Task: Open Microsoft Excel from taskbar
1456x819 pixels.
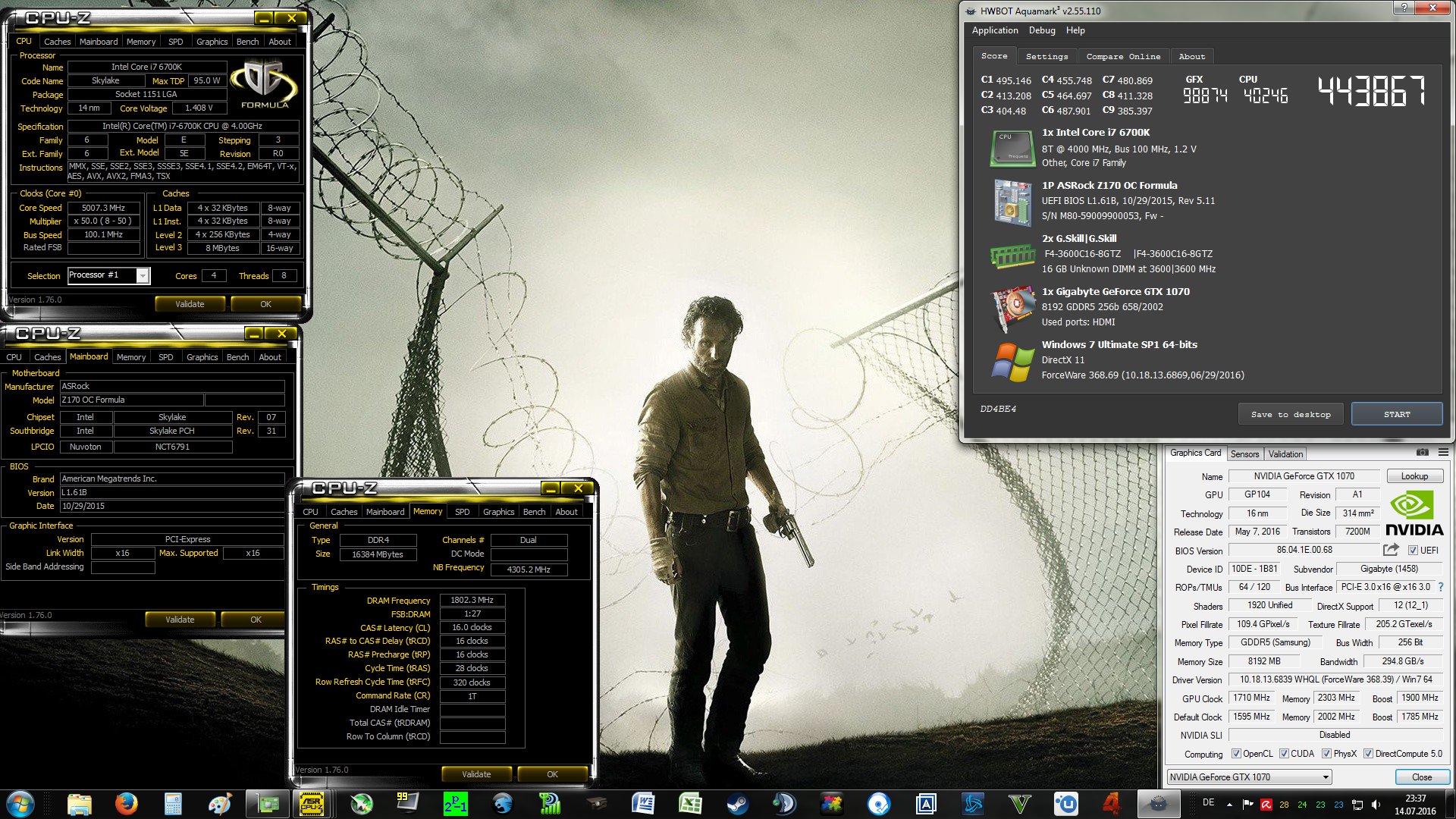Action: click(690, 803)
